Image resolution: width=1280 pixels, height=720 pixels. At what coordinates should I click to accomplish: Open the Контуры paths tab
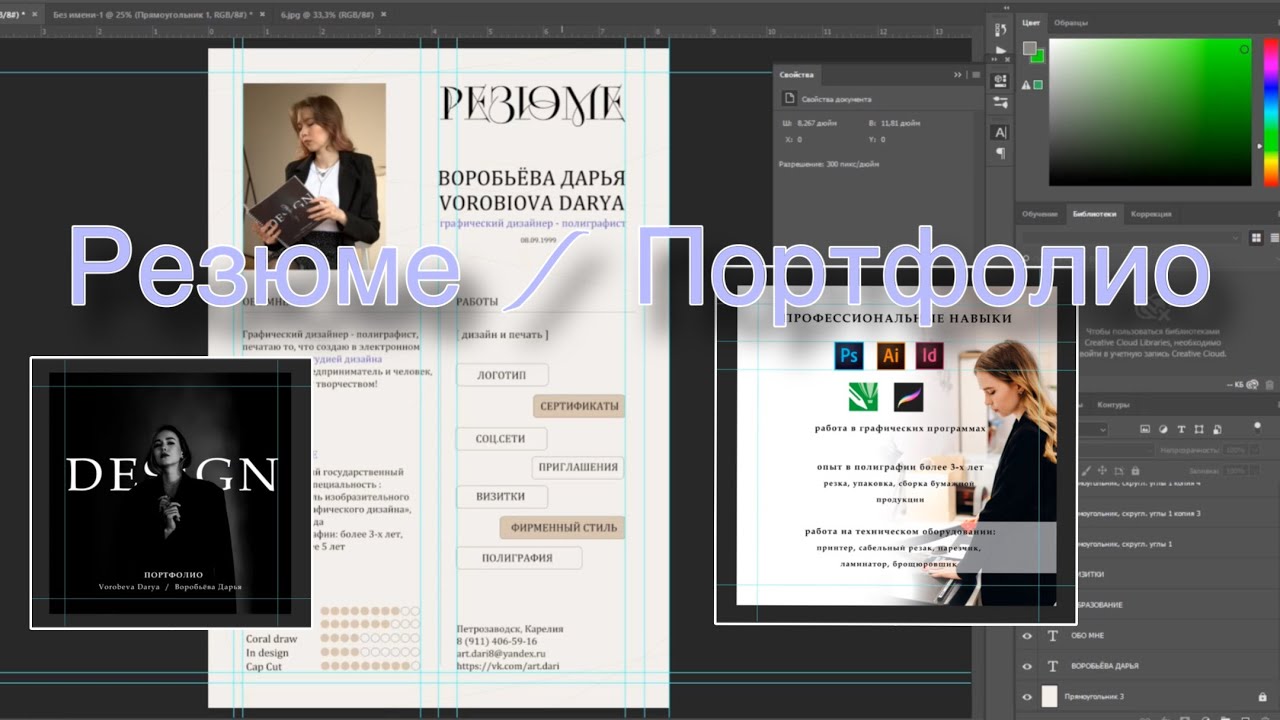point(1113,405)
